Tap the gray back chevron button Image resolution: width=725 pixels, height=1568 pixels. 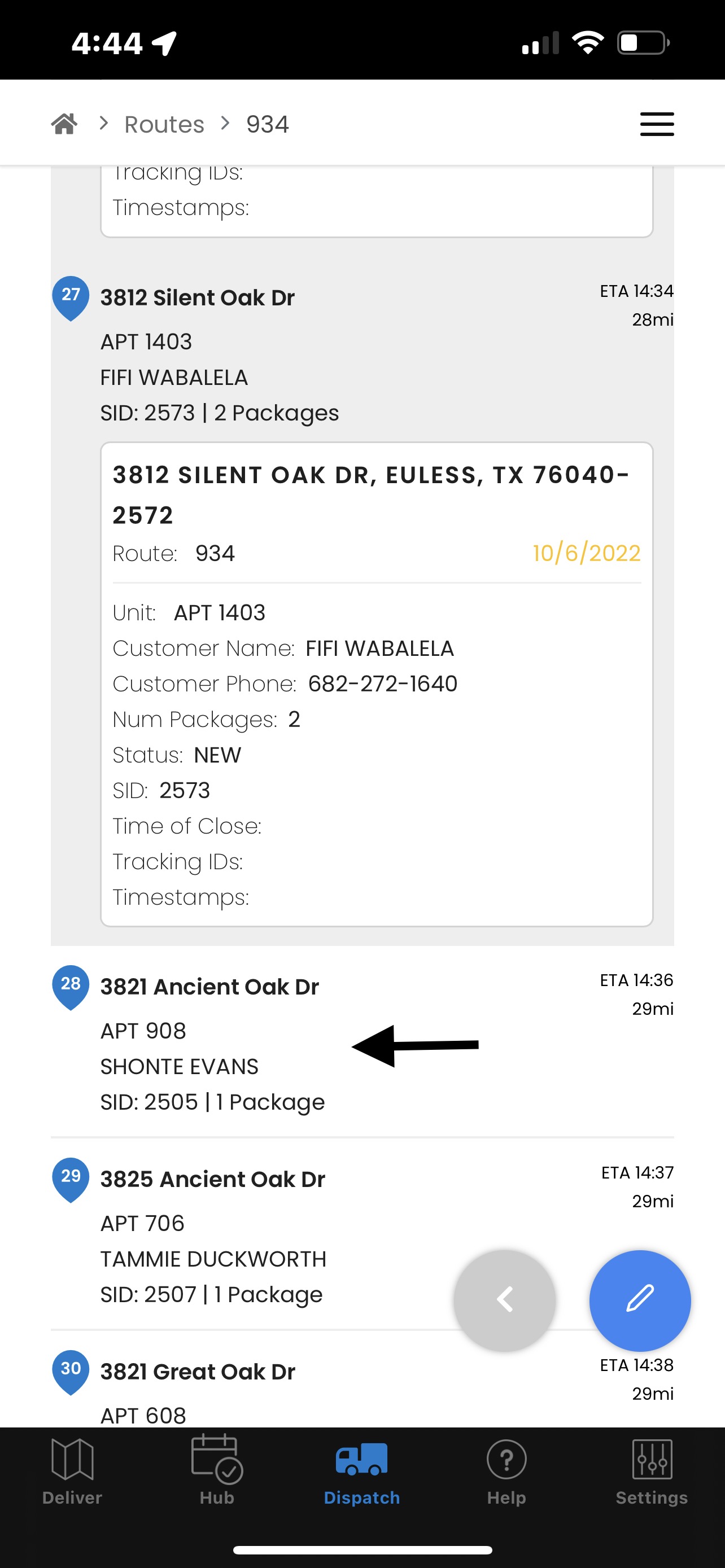click(505, 1300)
